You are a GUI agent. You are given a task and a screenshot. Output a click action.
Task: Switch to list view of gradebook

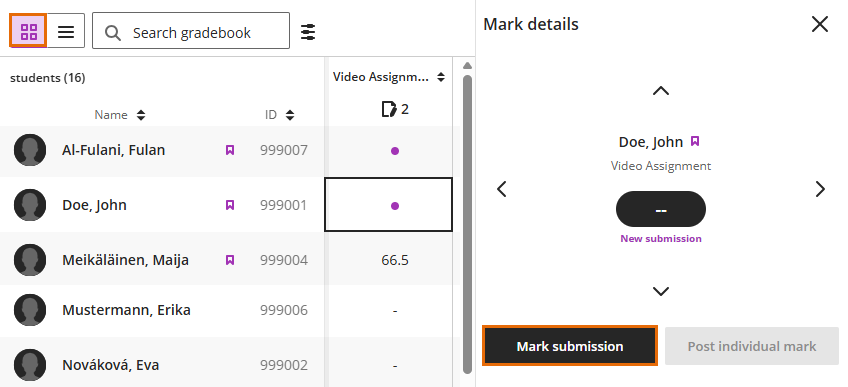click(66, 31)
